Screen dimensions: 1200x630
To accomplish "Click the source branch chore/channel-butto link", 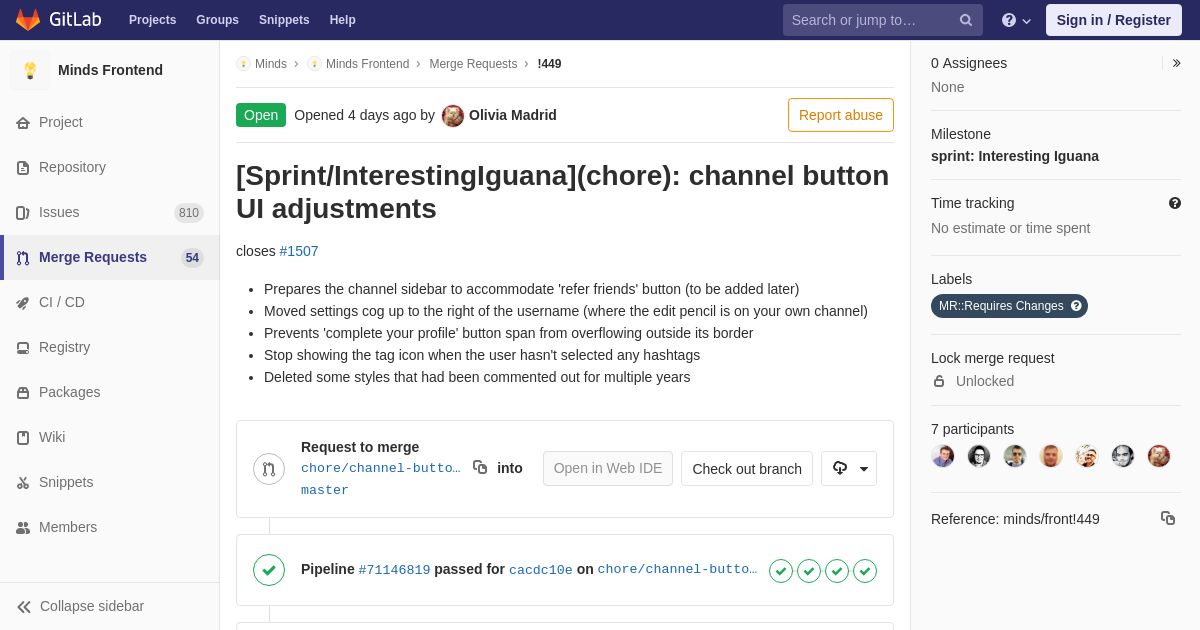I will (x=381, y=468).
